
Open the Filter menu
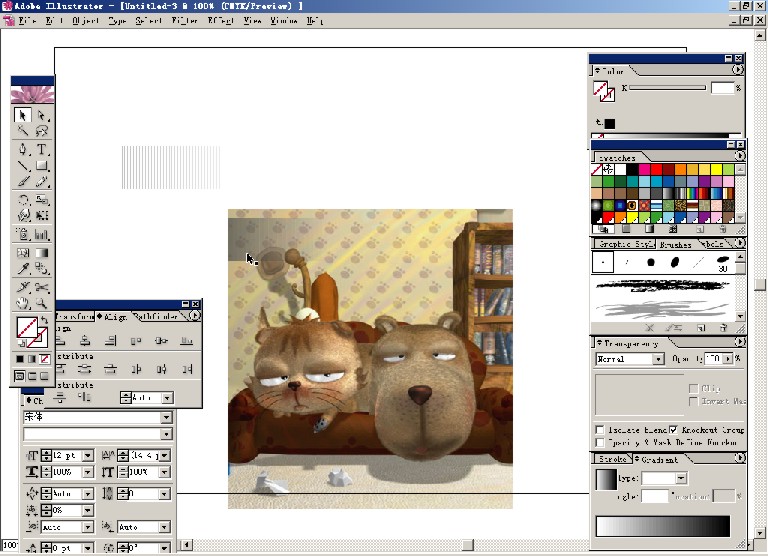pos(184,21)
